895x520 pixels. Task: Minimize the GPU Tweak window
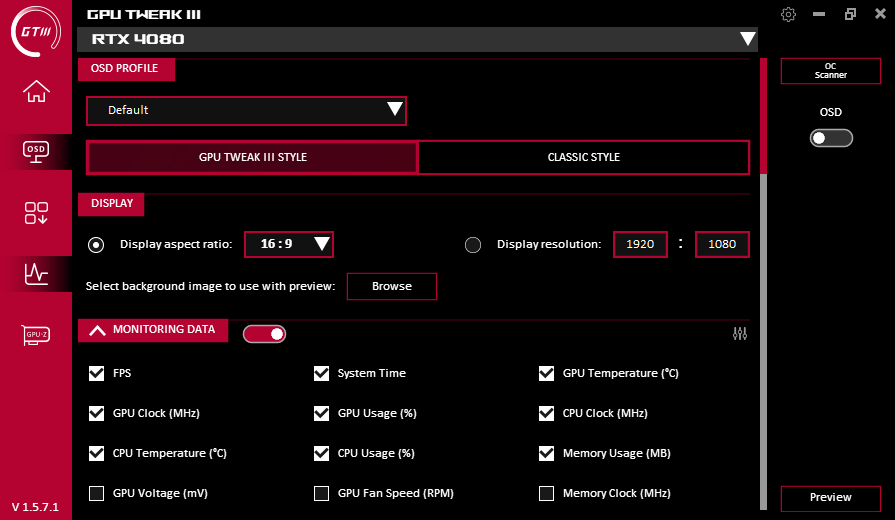coord(819,14)
